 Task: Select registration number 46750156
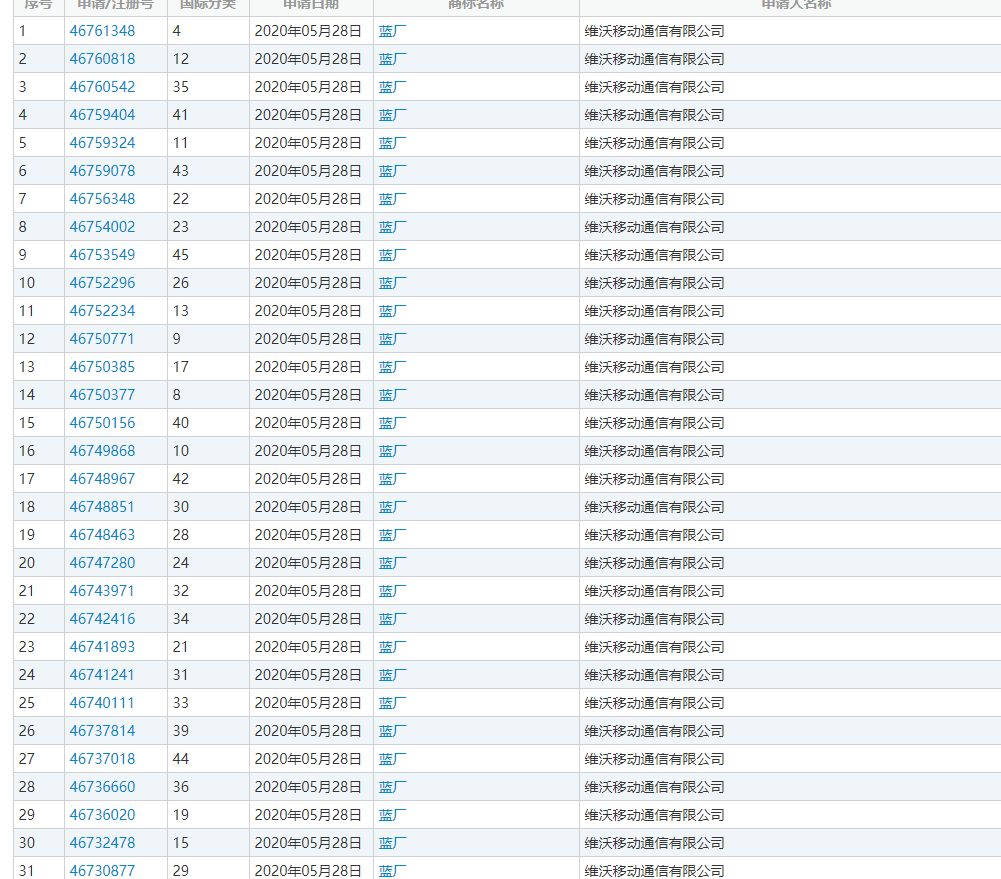point(102,423)
